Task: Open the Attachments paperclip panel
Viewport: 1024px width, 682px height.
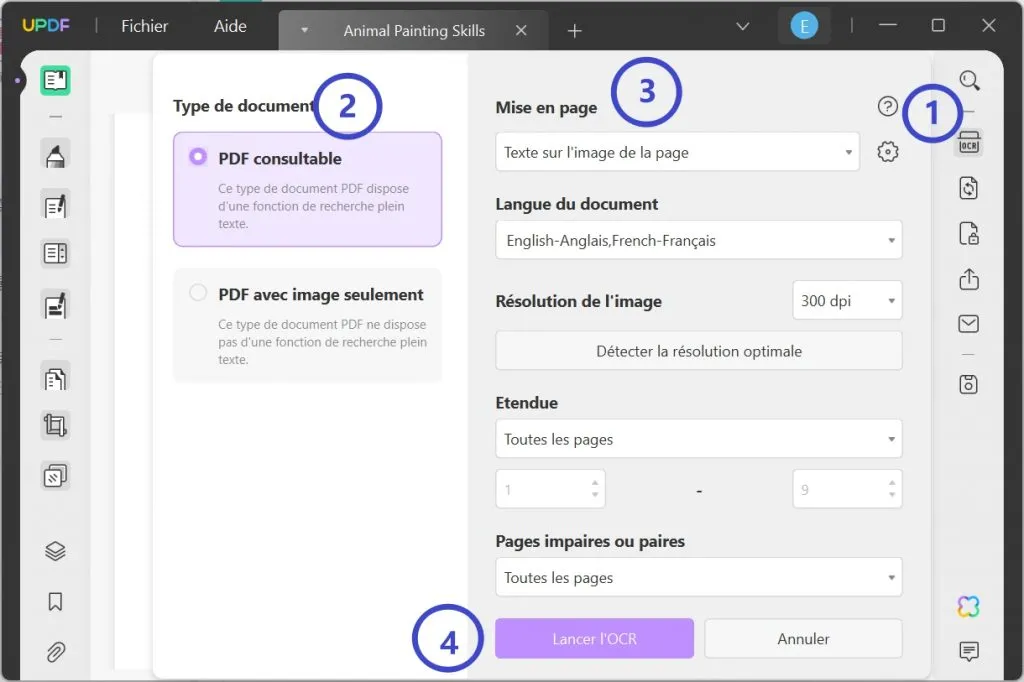Action: tap(56, 652)
